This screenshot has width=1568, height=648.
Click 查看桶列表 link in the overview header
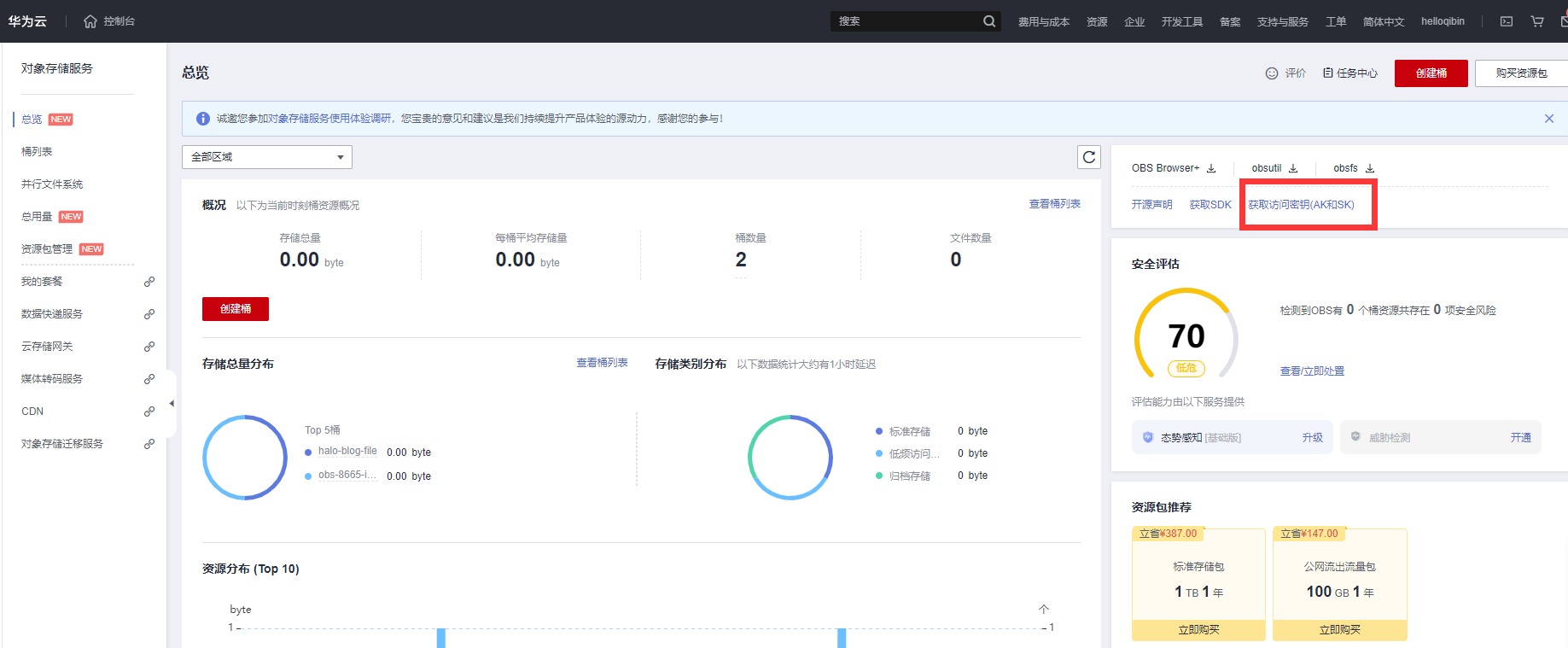pyautogui.click(x=1055, y=204)
